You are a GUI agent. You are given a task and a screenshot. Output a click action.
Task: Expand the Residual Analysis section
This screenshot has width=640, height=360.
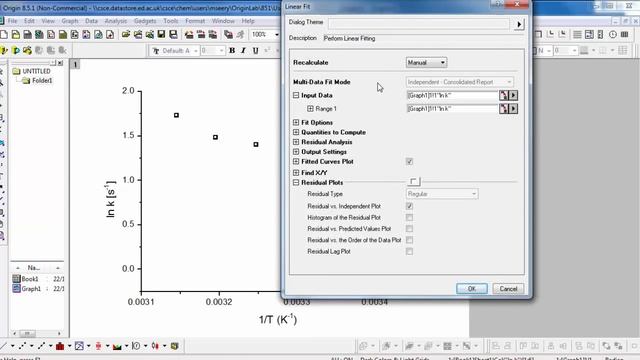tap(296, 142)
